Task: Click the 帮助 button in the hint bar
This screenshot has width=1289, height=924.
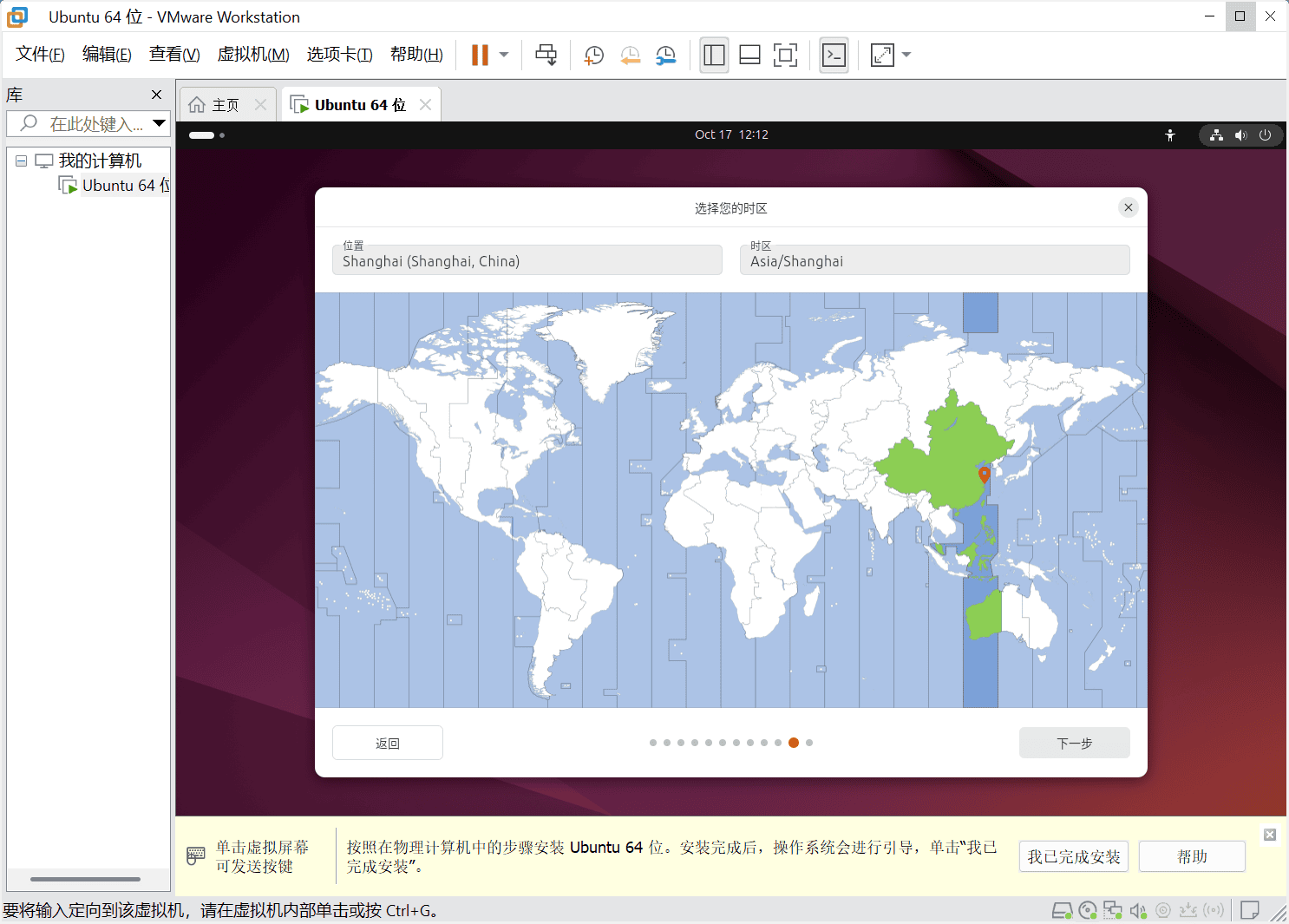Action: 1192,856
